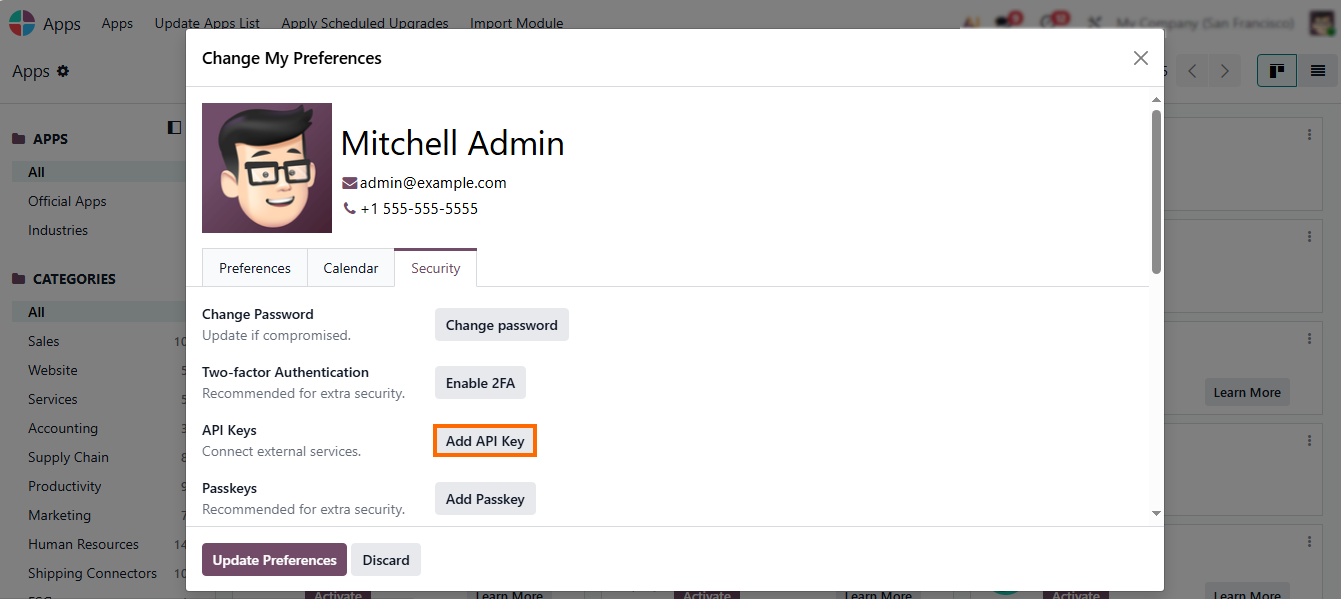Collapse sidebar with the panel toggle icon
Image resolution: width=1341 pixels, height=599 pixels.
(174, 127)
